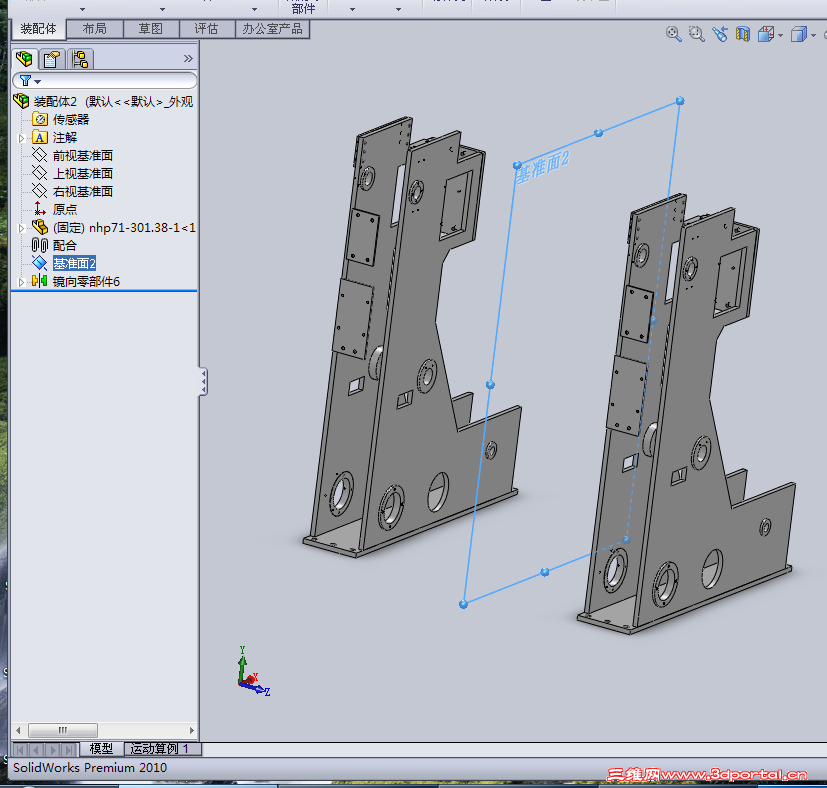Click the Display Style cube icon
Image resolution: width=827 pixels, height=788 pixels.
point(797,35)
